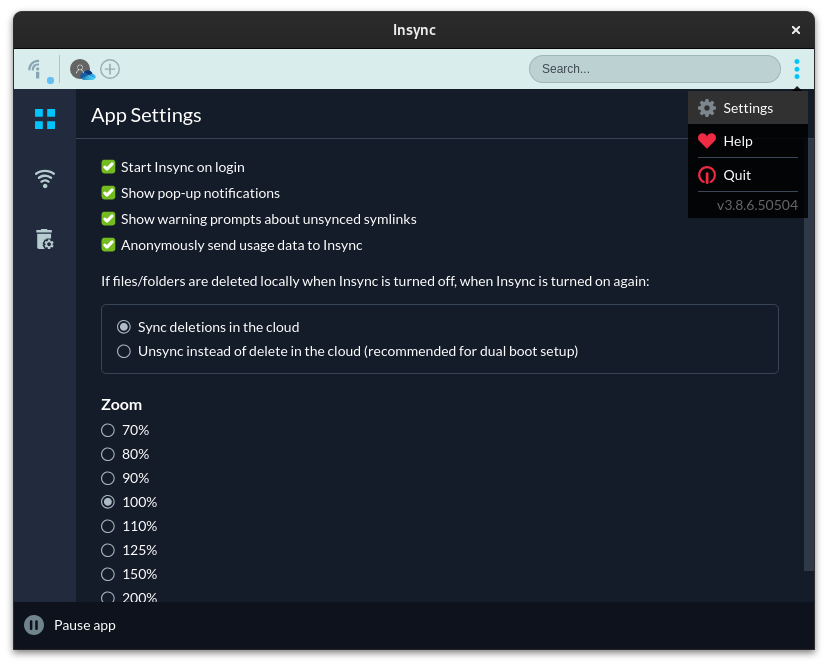
Task: Click the OneDrive account avatar
Action: click(80, 68)
